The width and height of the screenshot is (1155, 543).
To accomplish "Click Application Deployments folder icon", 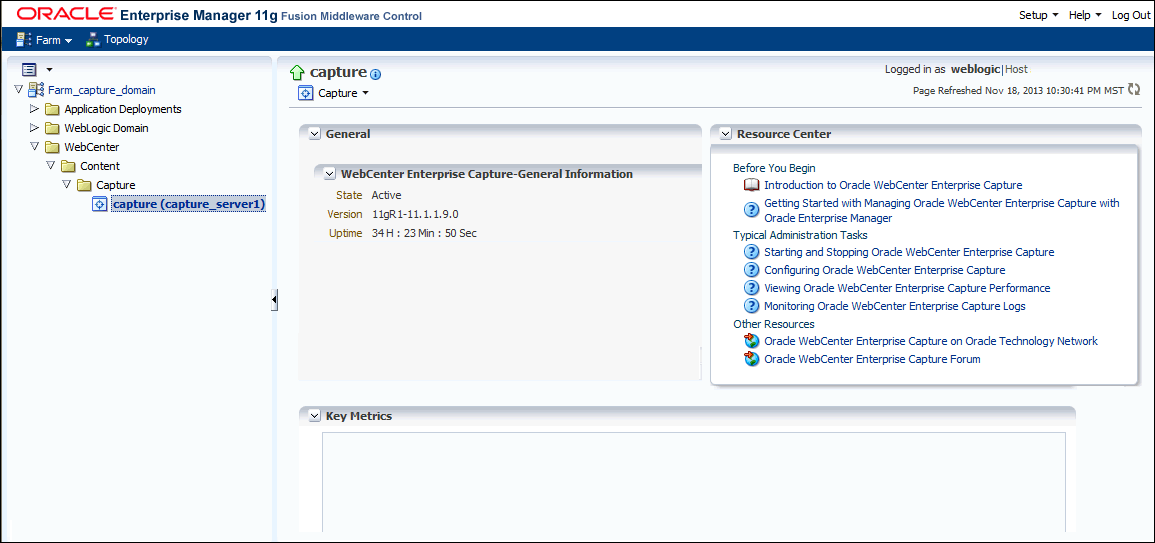I will [x=52, y=109].
